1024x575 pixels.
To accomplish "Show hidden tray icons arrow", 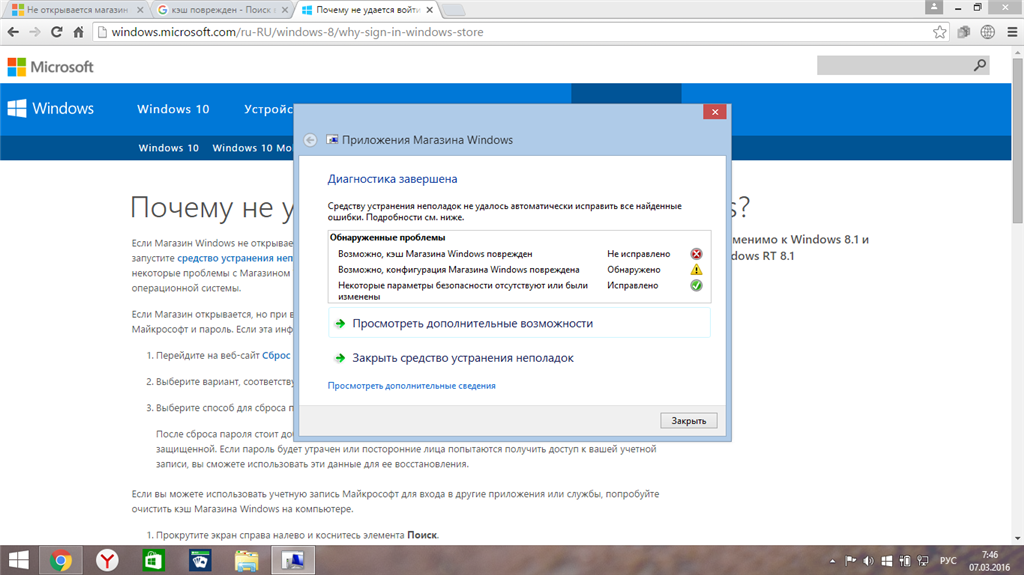I will (x=832, y=561).
